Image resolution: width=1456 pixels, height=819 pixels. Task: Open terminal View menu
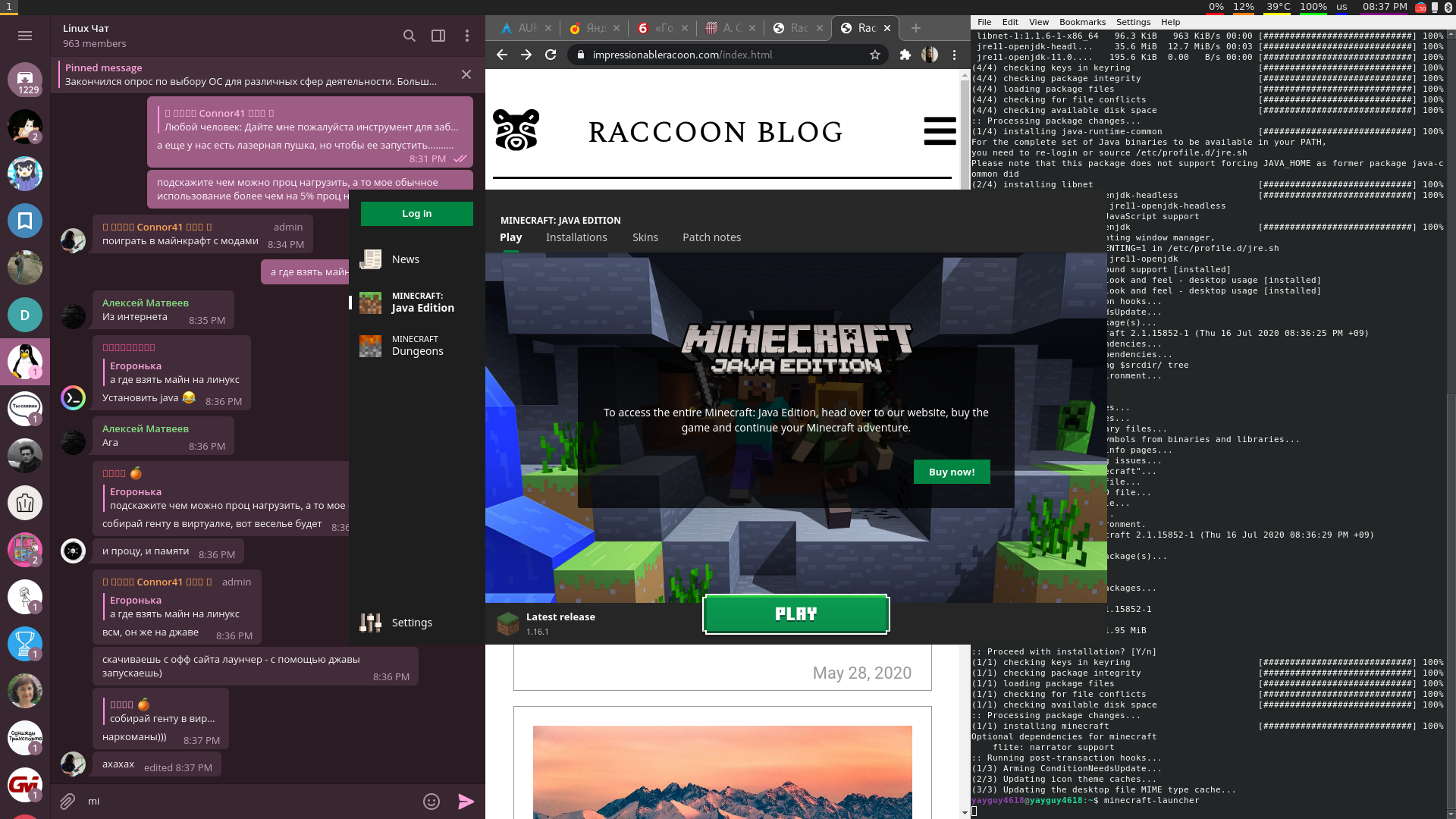(1039, 22)
